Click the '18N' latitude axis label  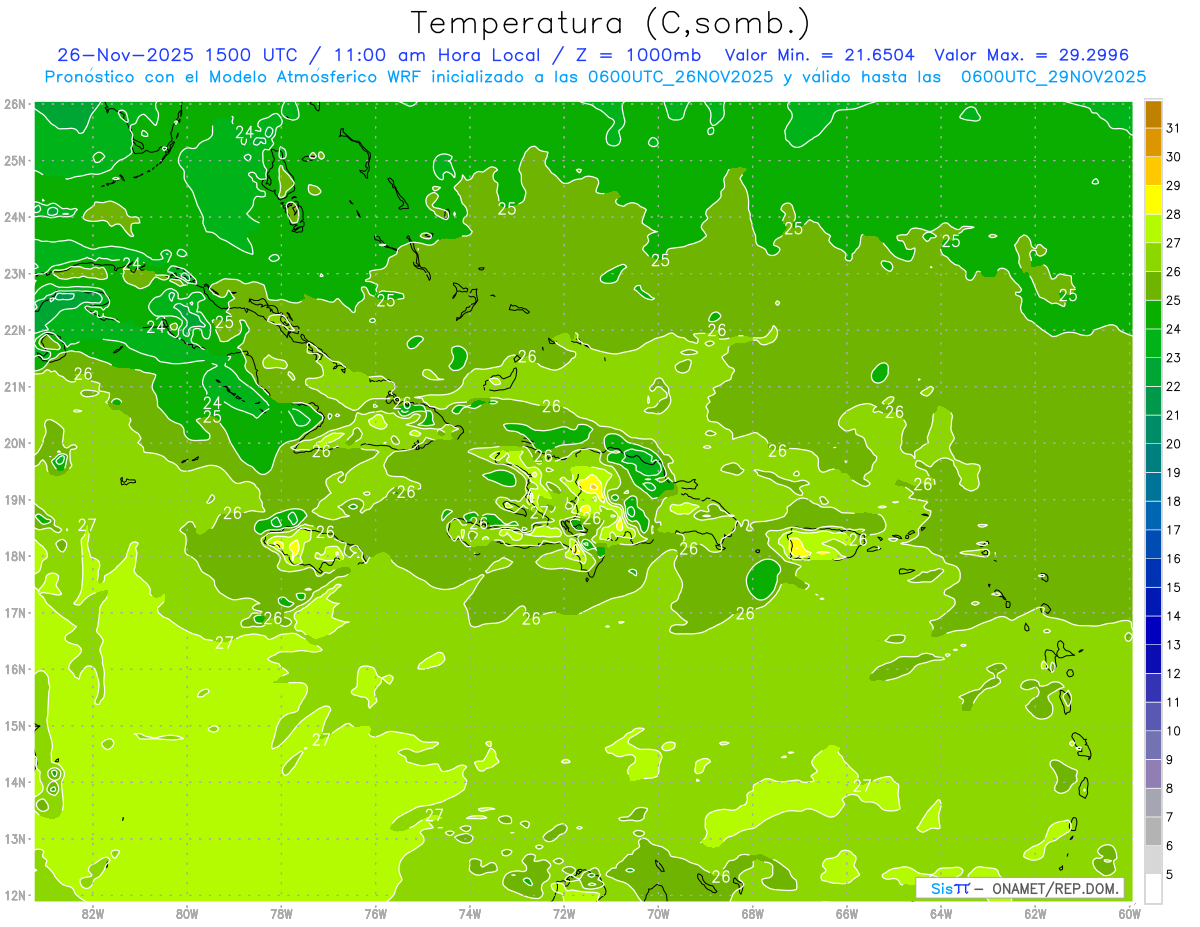tap(14, 556)
